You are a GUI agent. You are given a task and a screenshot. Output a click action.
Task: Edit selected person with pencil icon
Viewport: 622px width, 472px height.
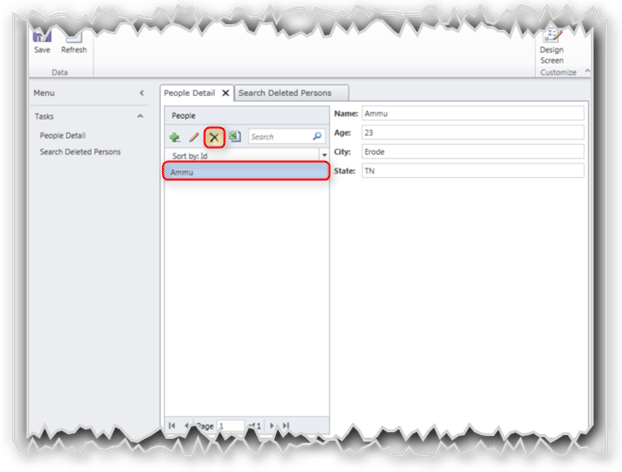194,137
